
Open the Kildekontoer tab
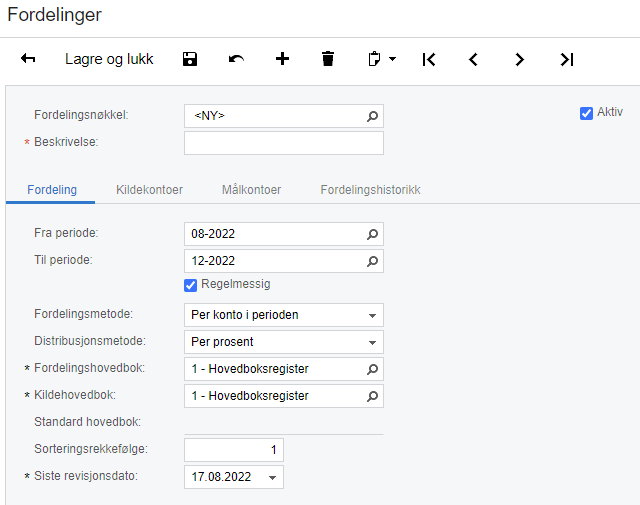click(149, 190)
